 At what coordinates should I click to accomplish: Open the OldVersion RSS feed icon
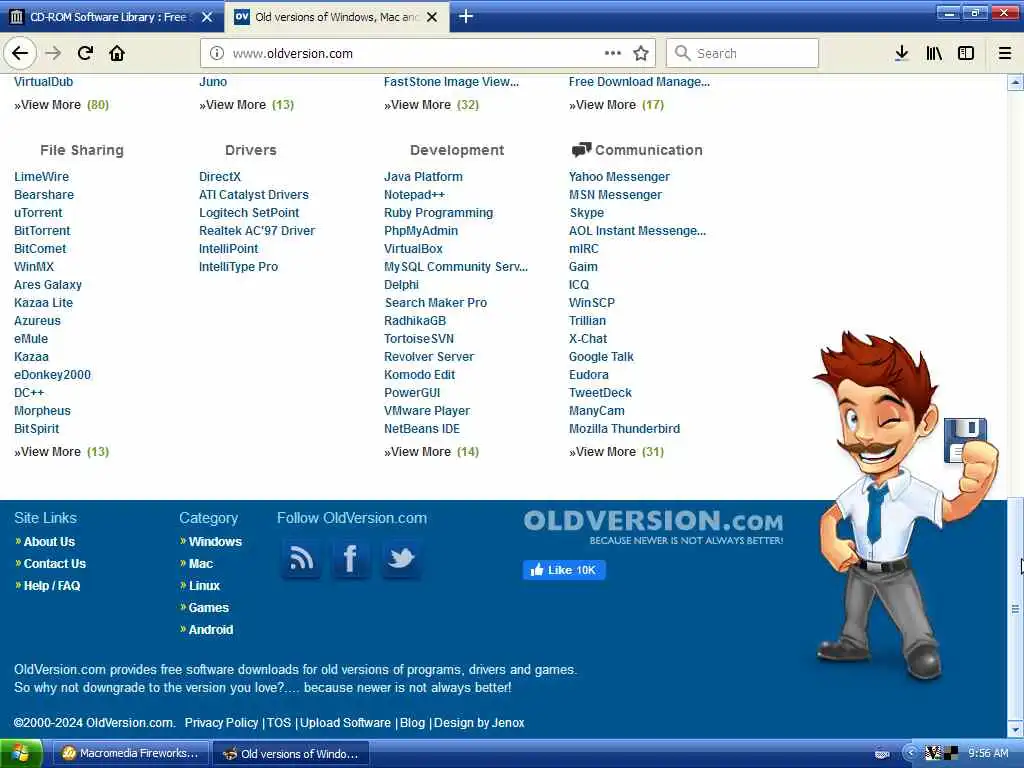pos(301,558)
